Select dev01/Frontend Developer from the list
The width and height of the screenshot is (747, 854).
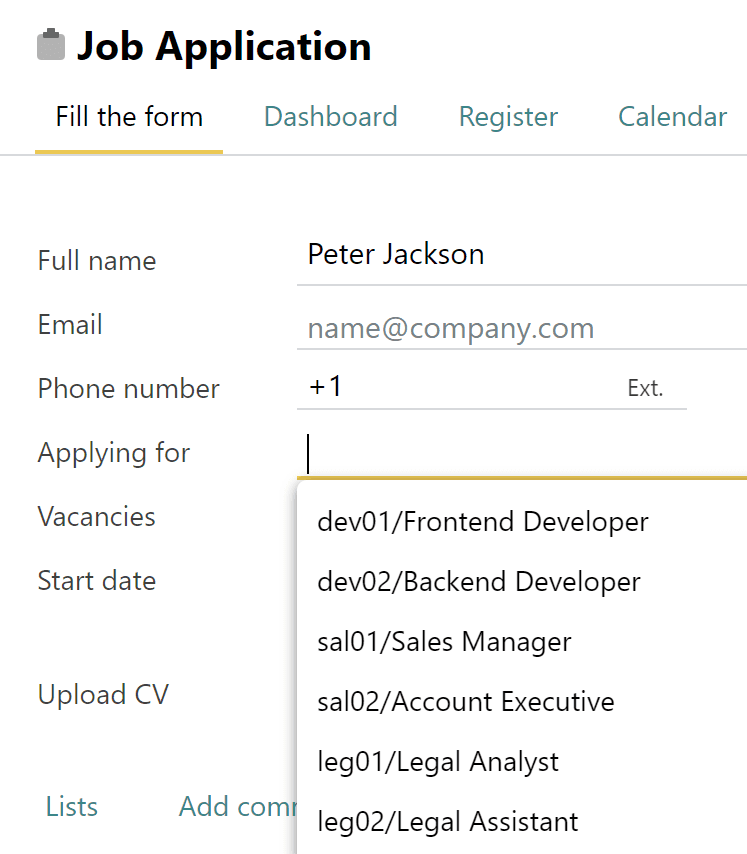pyautogui.click(x=483, y=521)
